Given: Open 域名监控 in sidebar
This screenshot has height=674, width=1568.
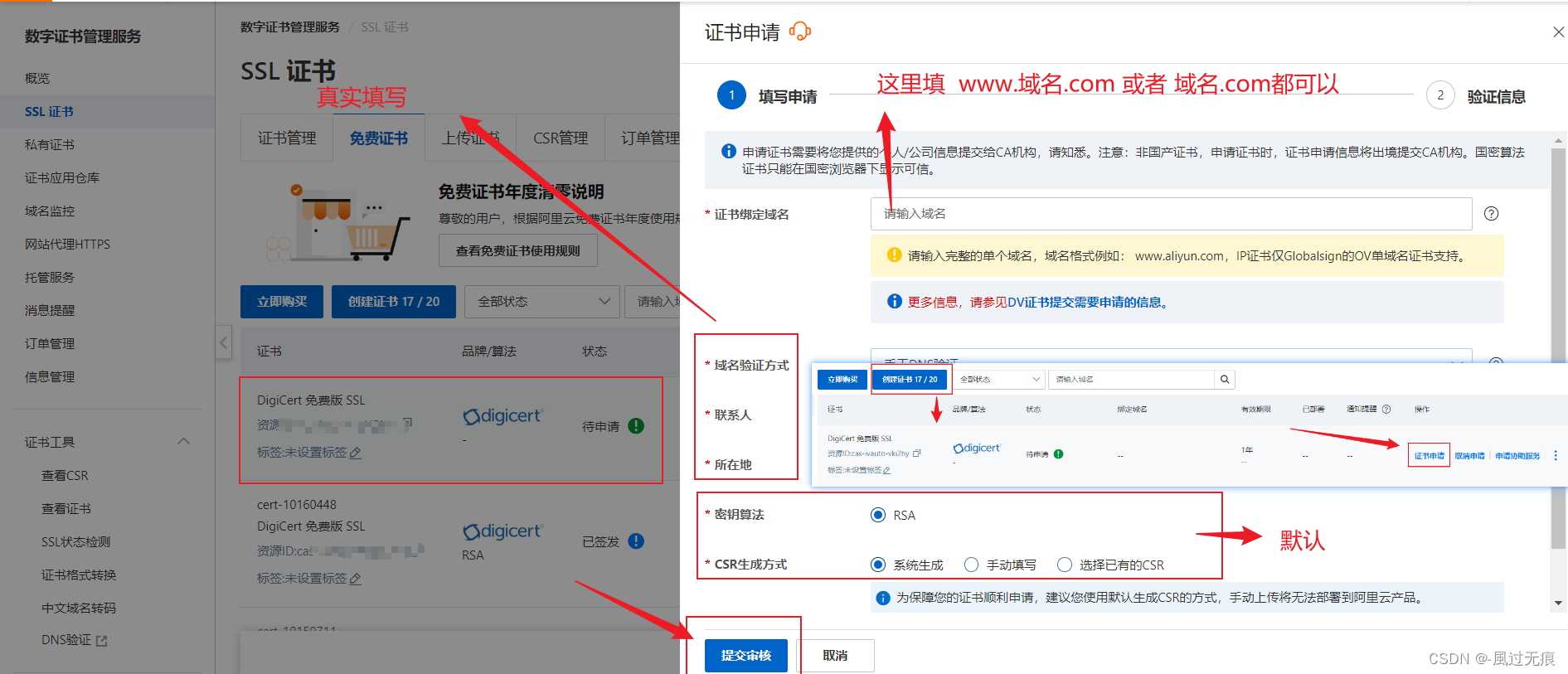Looking at the screenshot, I should [50, 211].
